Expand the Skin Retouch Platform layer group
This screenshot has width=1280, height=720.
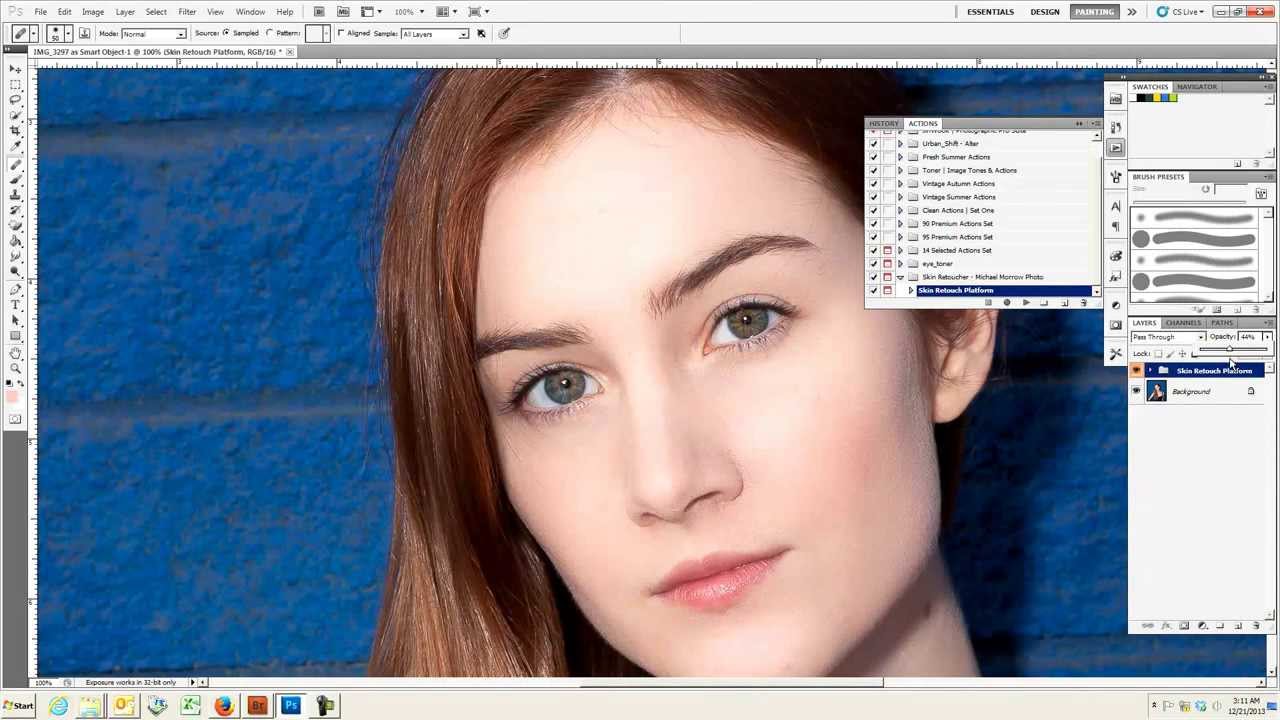(1149, 371)
